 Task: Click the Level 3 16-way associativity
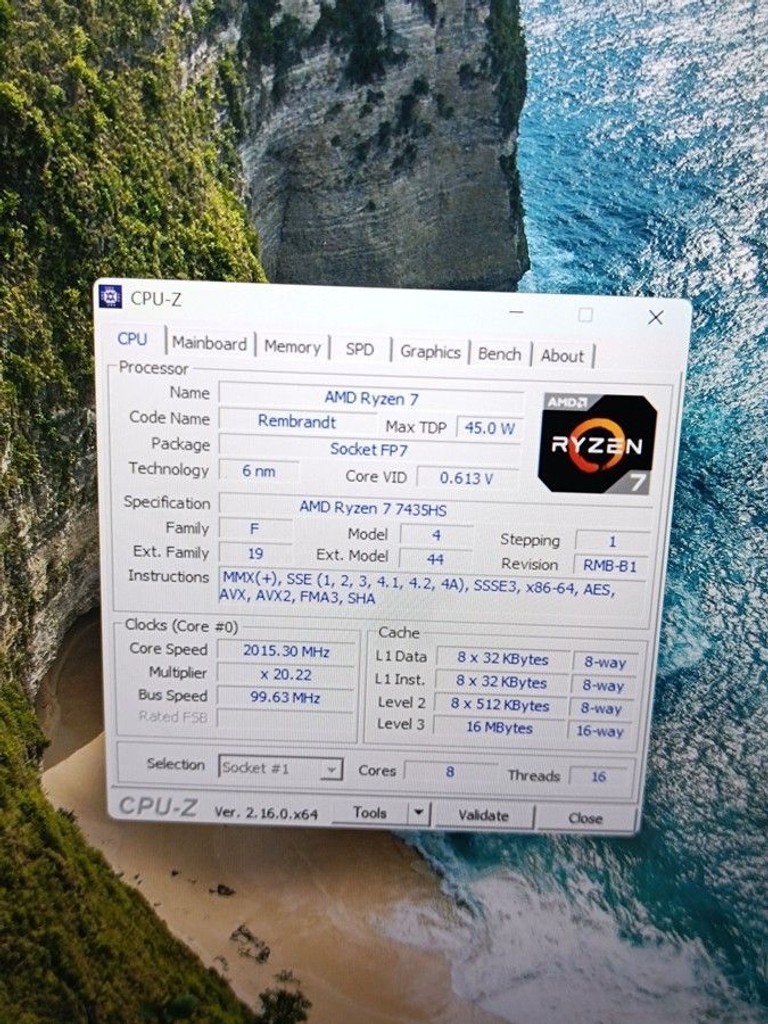click(x=600, y=731)
